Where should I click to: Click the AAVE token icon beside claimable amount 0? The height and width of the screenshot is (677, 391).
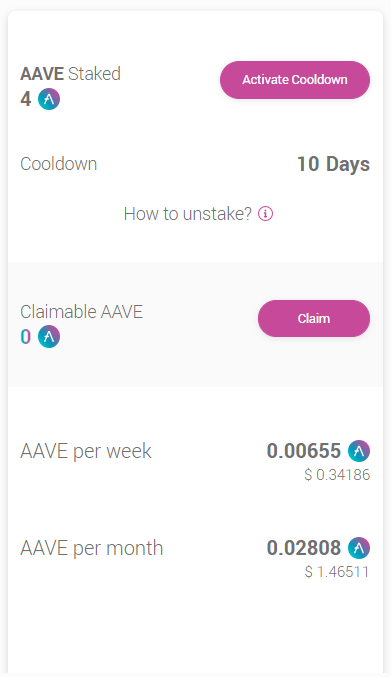pyautogui.click(x=49, y=337)
